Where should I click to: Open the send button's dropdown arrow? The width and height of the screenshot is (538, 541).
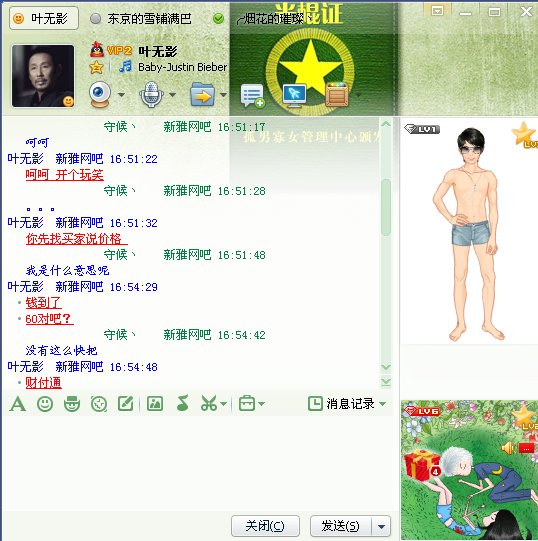click(381, 527)
